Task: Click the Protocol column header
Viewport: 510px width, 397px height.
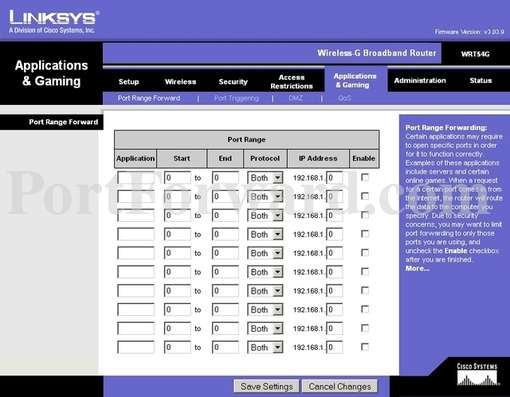Action: pyautogui.click(x=265, y=158)
